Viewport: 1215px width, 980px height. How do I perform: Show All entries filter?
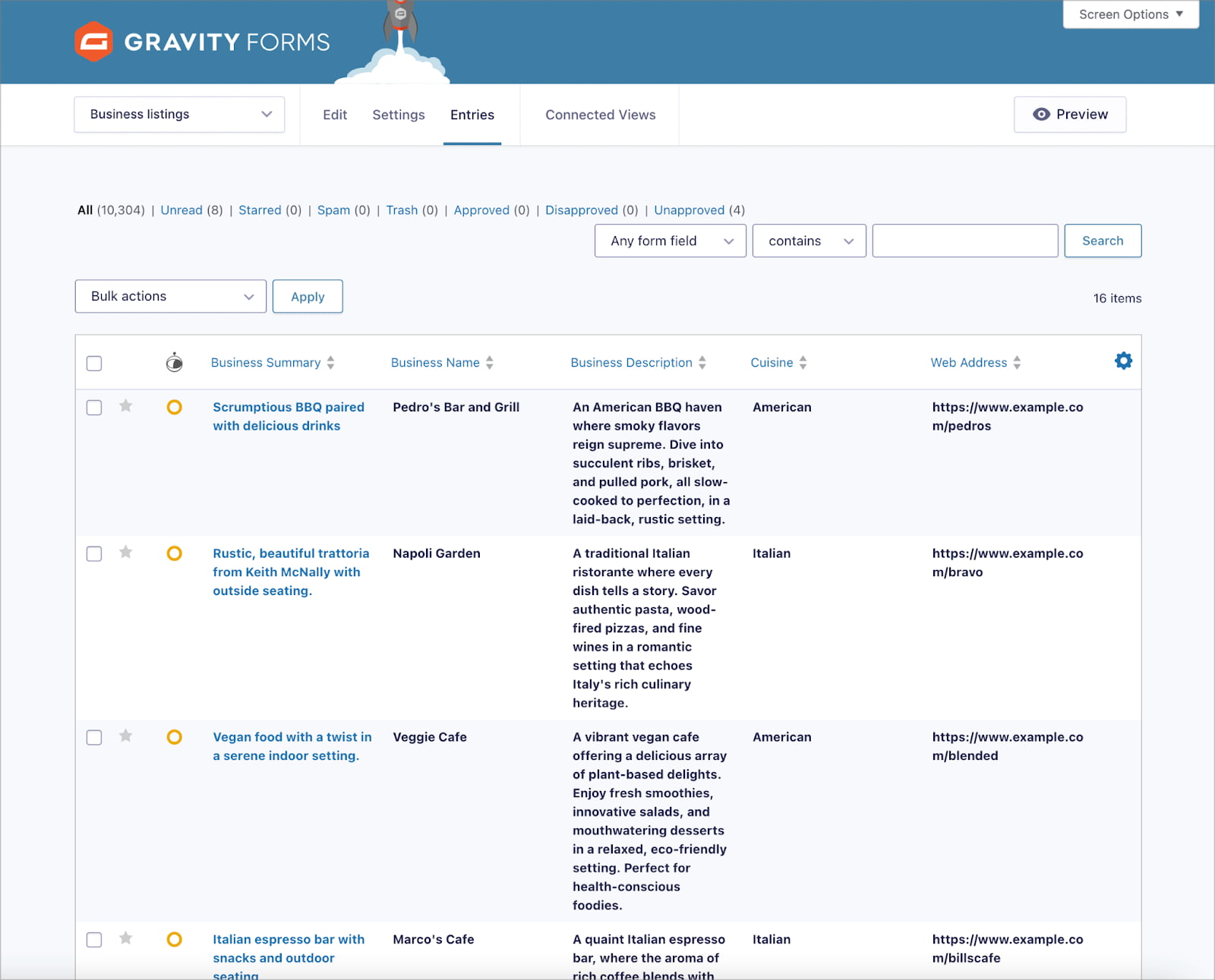(85, 210)
